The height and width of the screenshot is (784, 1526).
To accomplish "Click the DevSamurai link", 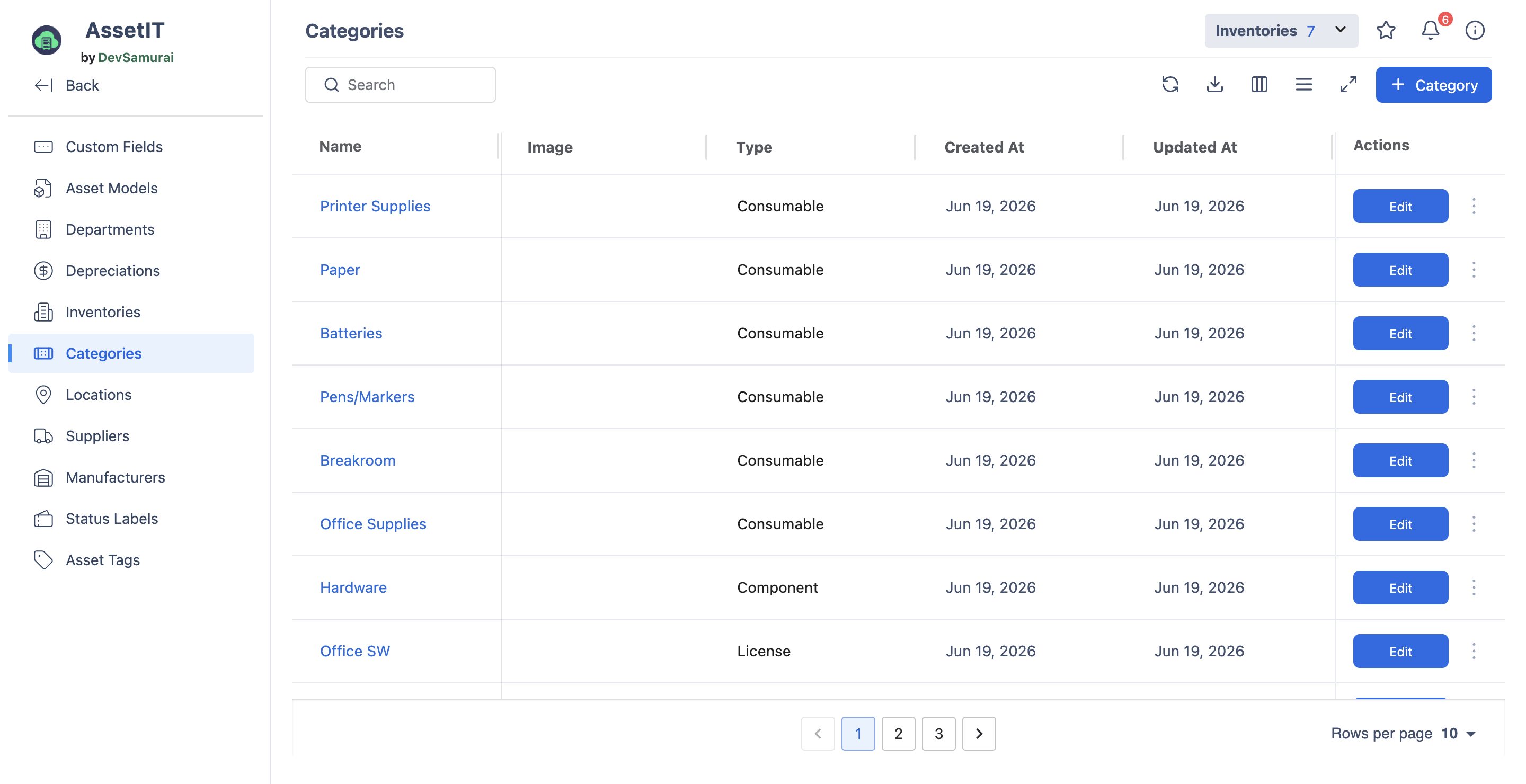I will pyautogui.click(x=136, y=57).
